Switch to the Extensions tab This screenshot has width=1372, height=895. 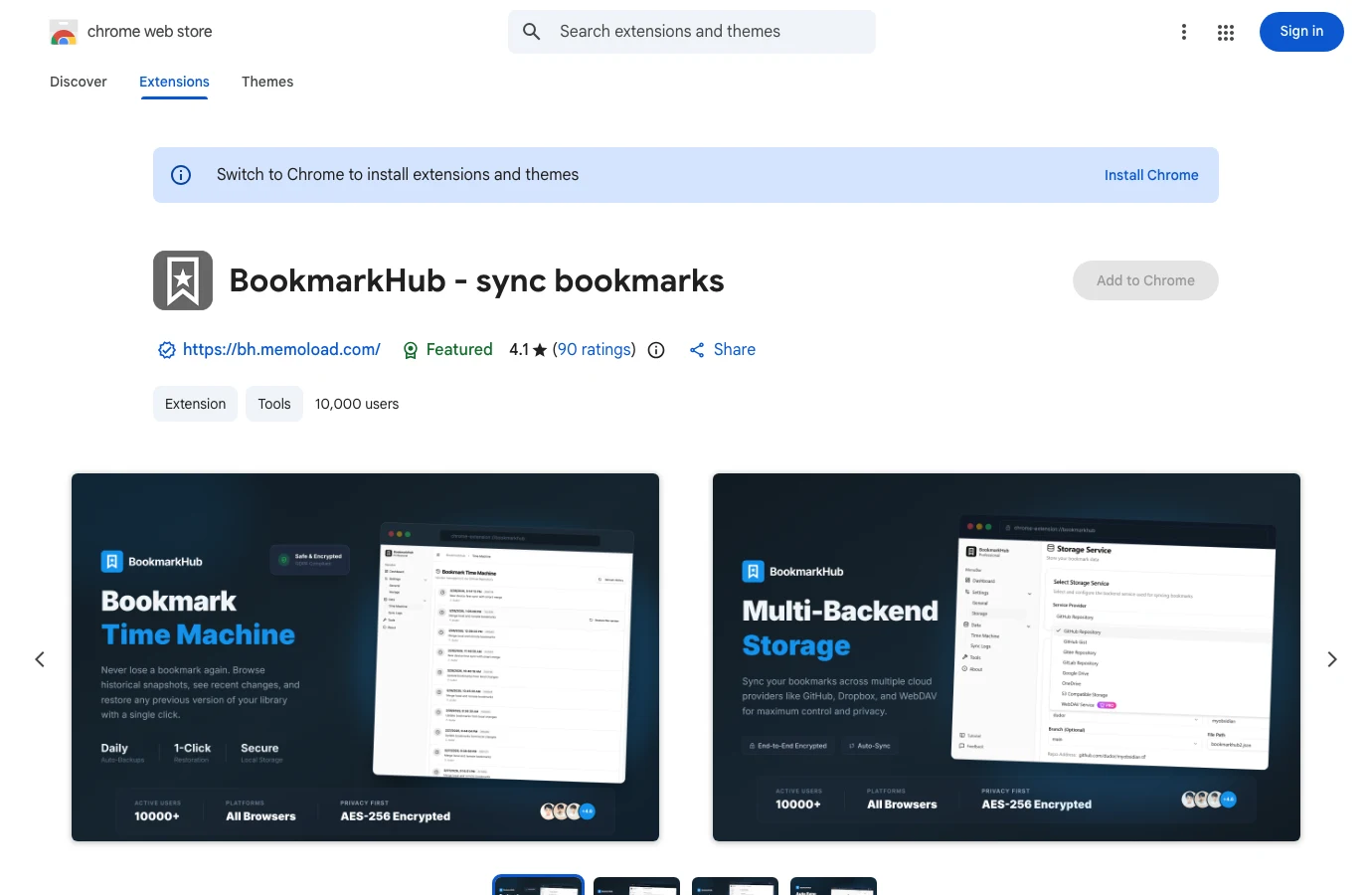[174, 82]
